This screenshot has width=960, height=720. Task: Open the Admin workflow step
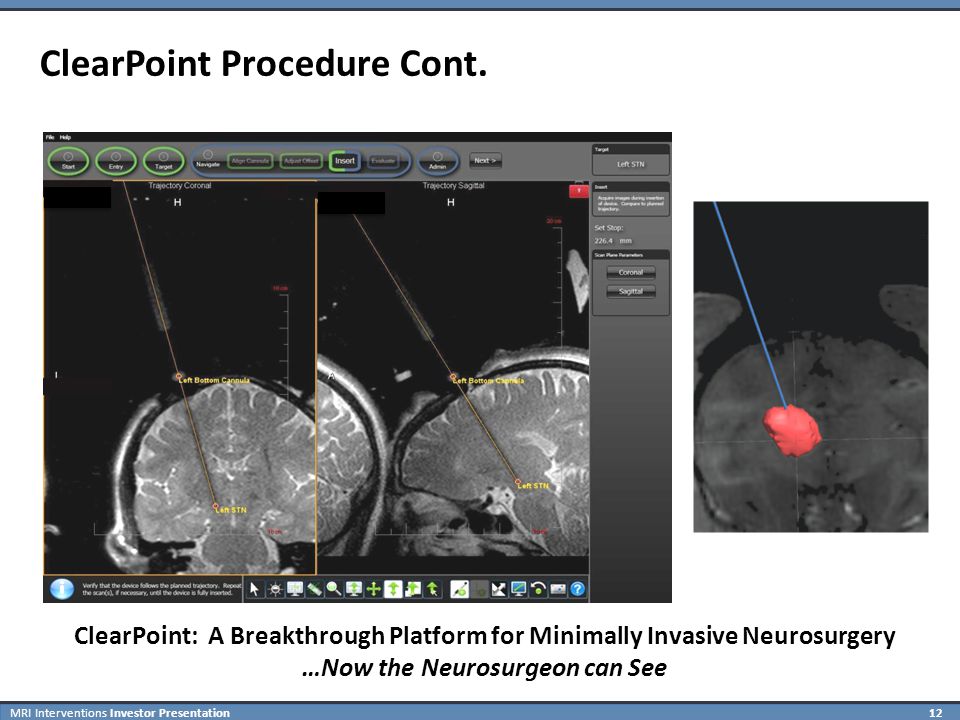437,161
